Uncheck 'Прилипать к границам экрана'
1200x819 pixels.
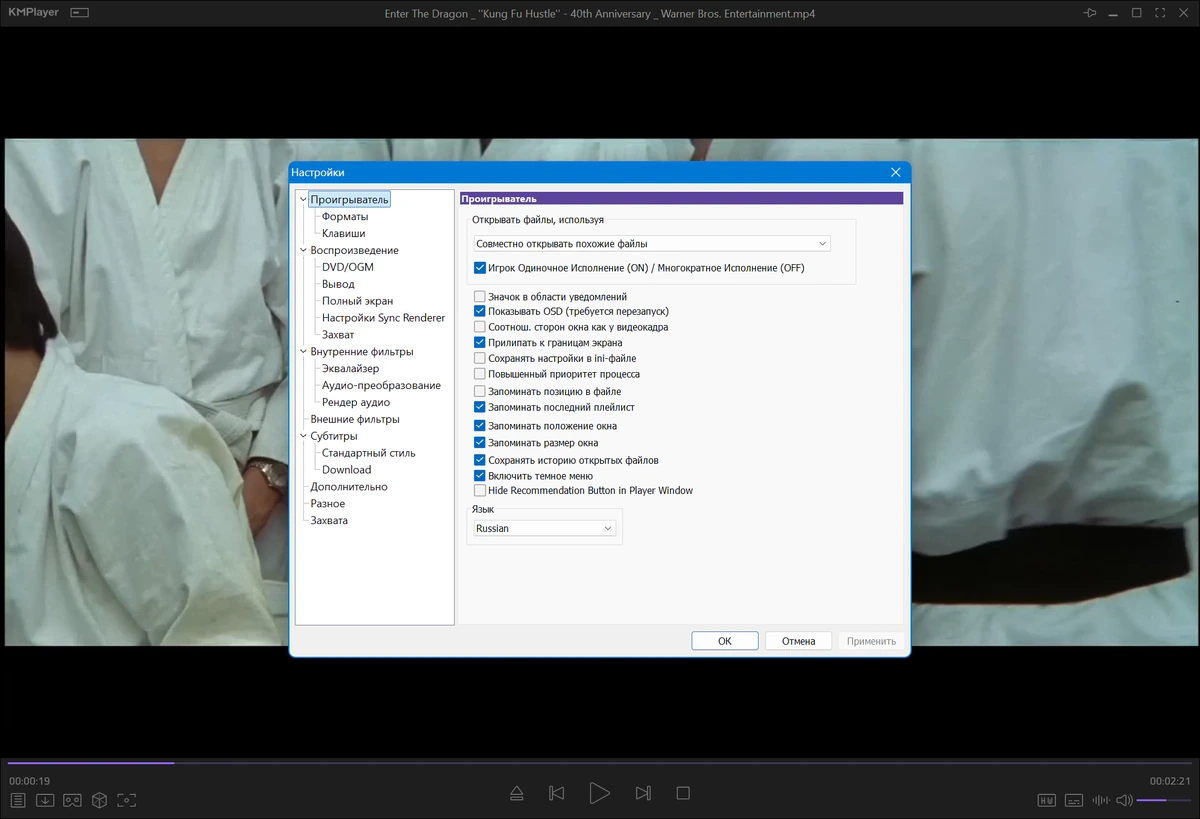coord(480,343)
